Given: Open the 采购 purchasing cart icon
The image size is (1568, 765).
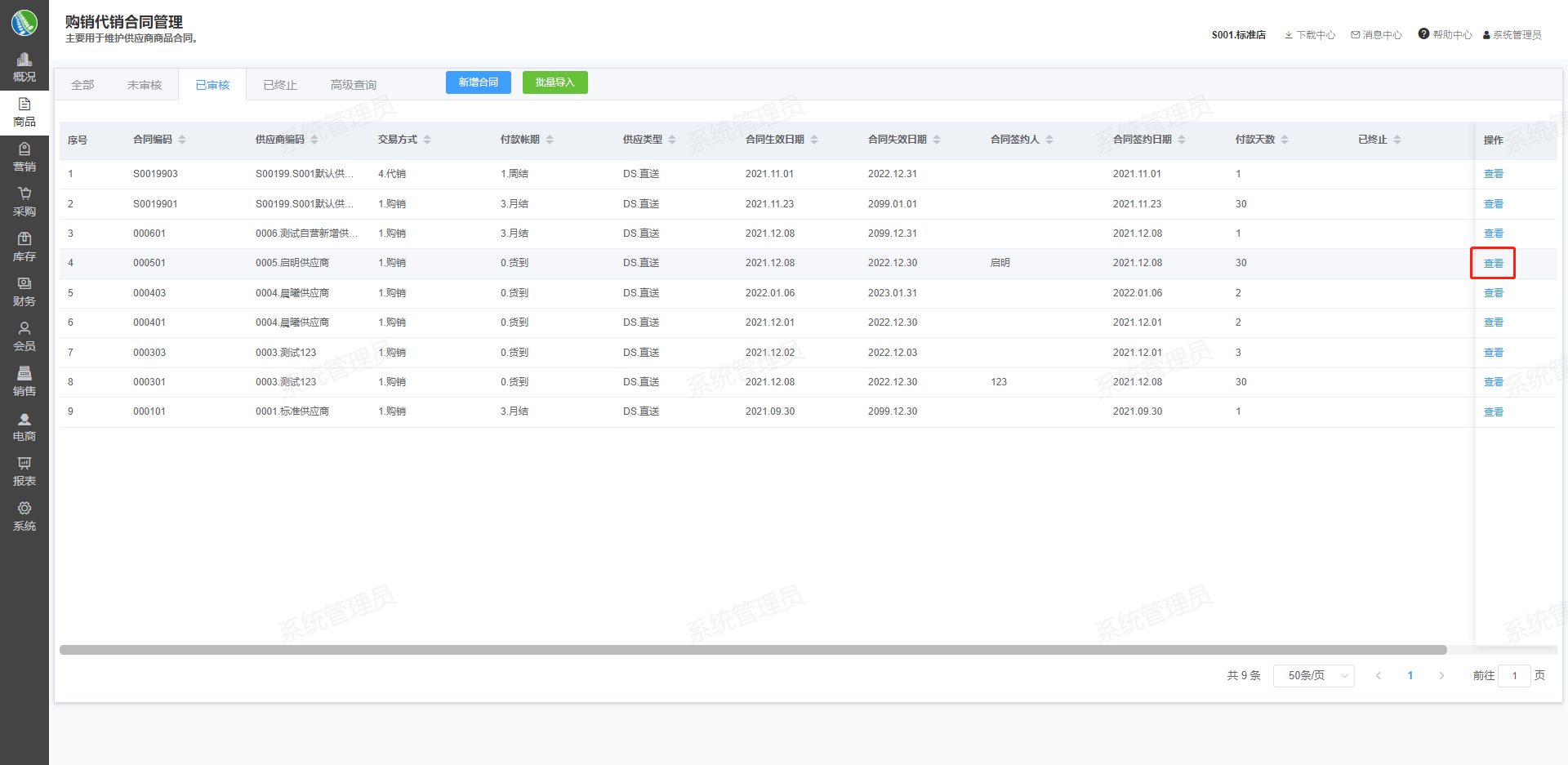Looking at the screenshot, I should click(24, 195).
